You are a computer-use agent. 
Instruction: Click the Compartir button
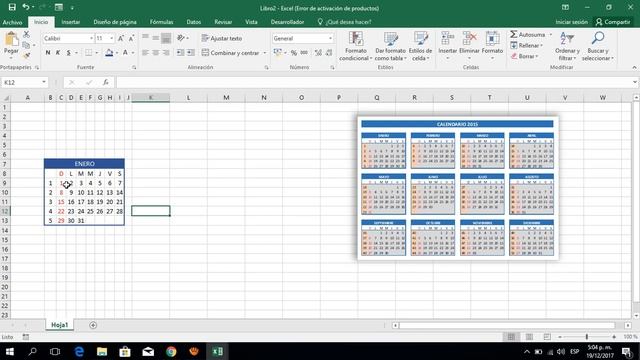613,22
